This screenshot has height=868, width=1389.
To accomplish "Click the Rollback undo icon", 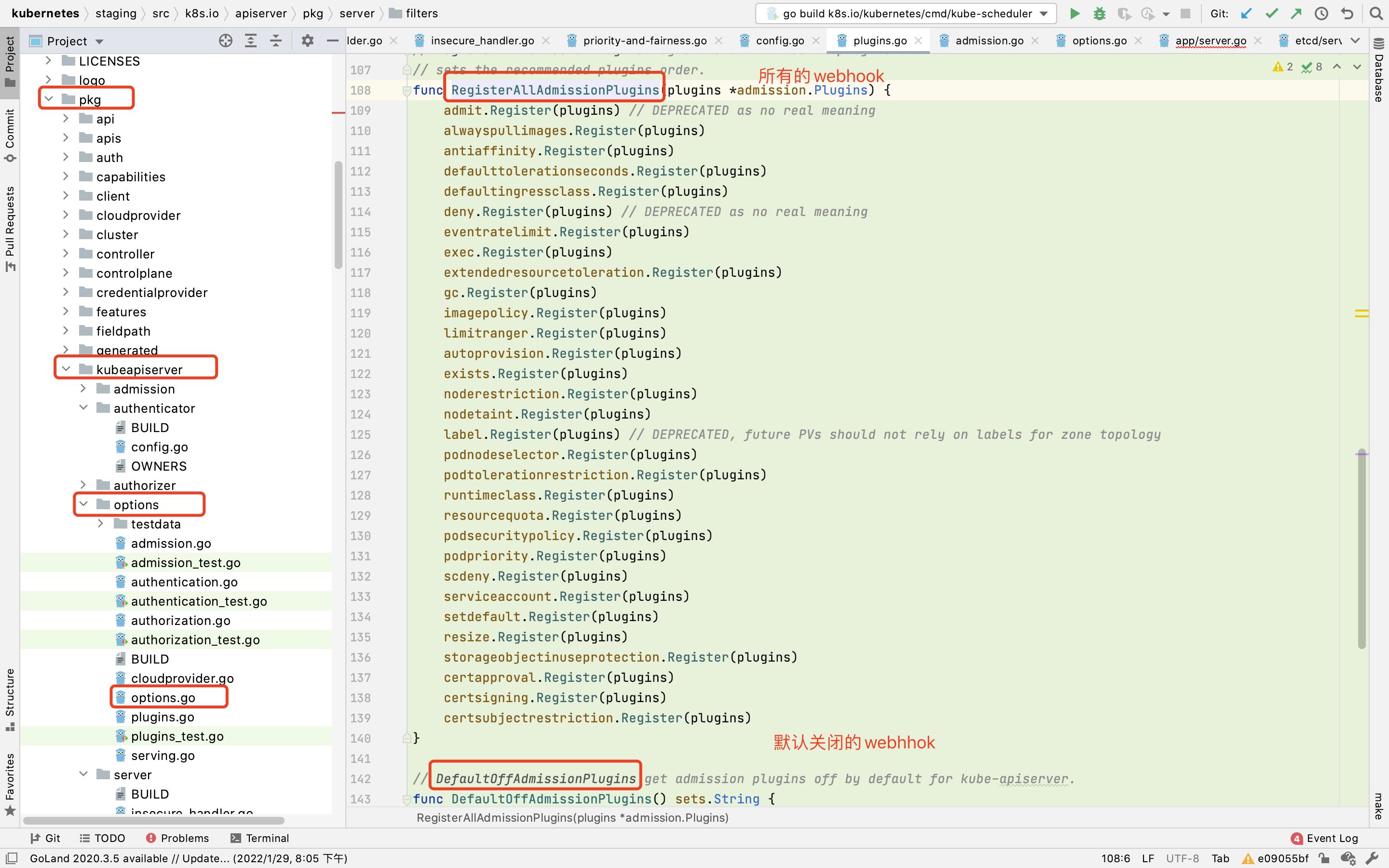I will (1347, 13).
